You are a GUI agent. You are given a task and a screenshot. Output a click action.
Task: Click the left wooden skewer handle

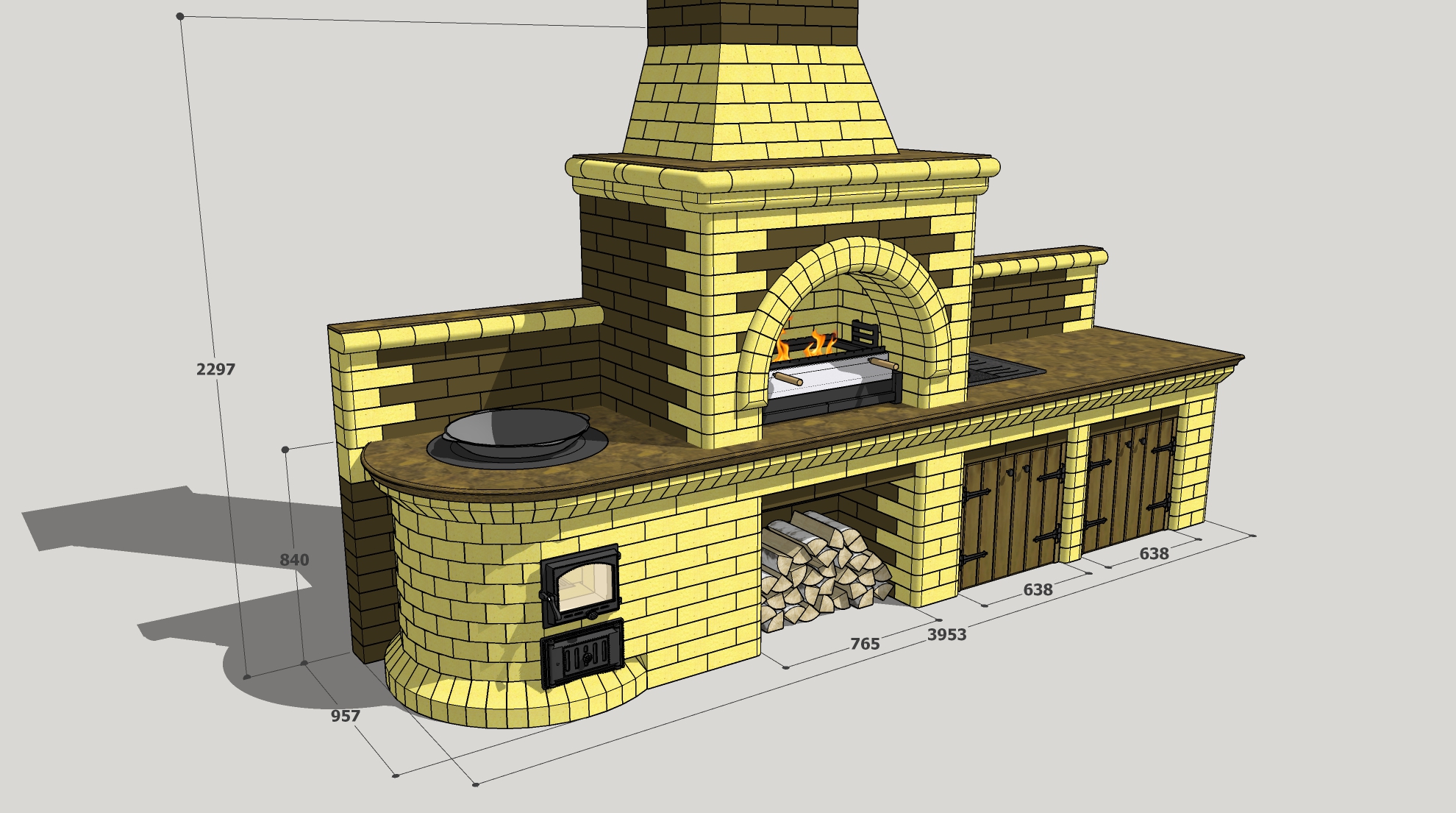pos(786,378)
